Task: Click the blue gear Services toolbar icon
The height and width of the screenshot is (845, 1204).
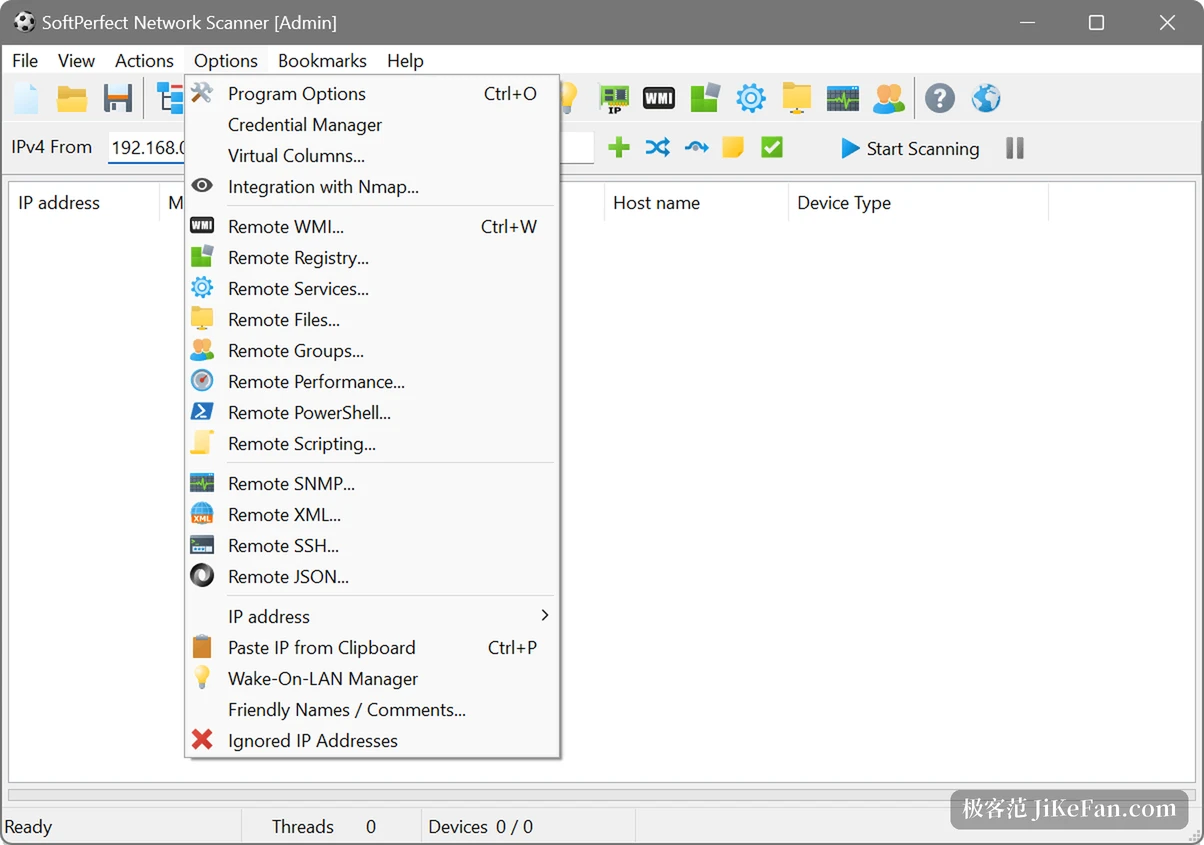Action: 751,98
